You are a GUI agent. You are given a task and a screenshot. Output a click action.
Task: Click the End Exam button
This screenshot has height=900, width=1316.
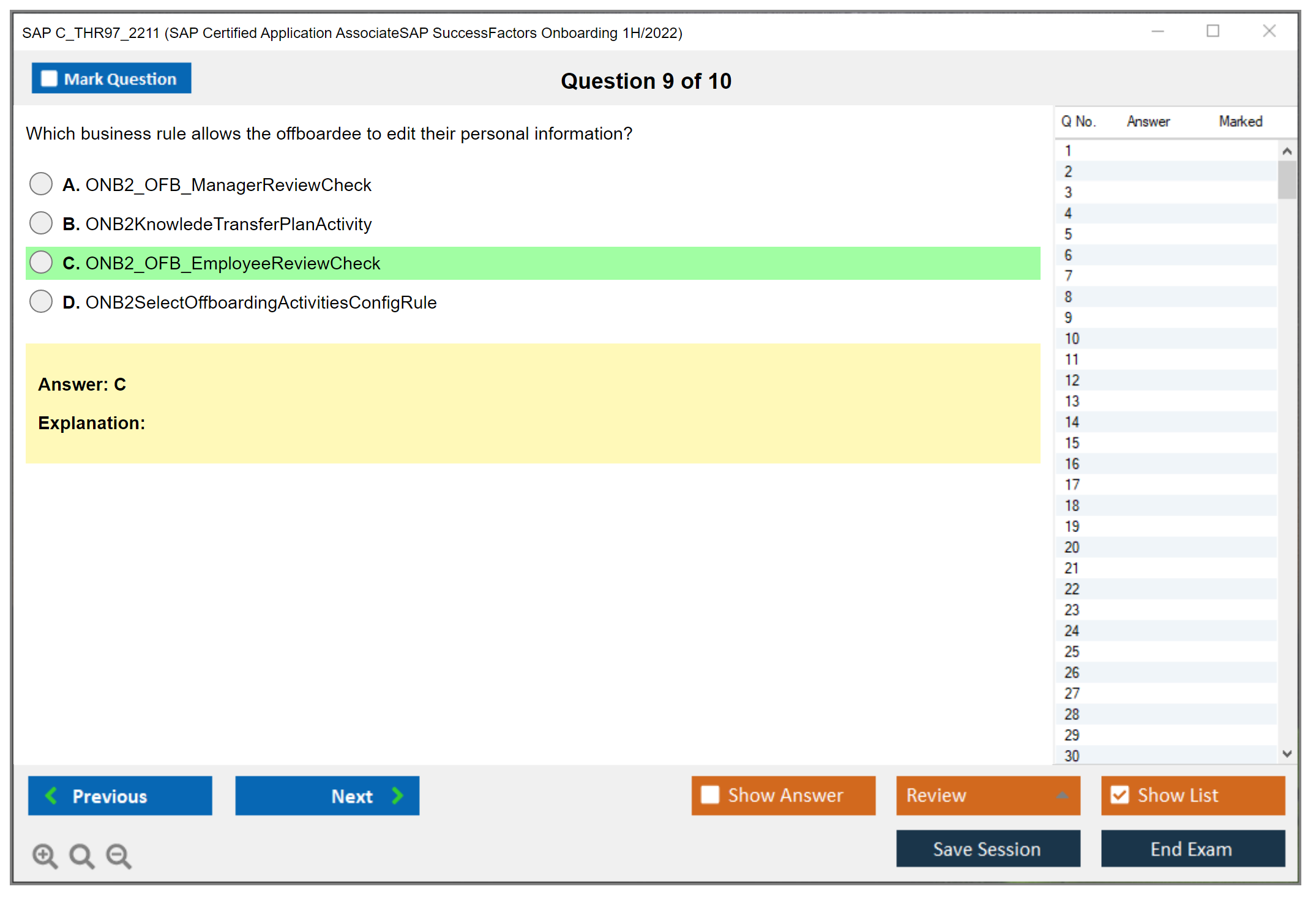(1192, 849)
